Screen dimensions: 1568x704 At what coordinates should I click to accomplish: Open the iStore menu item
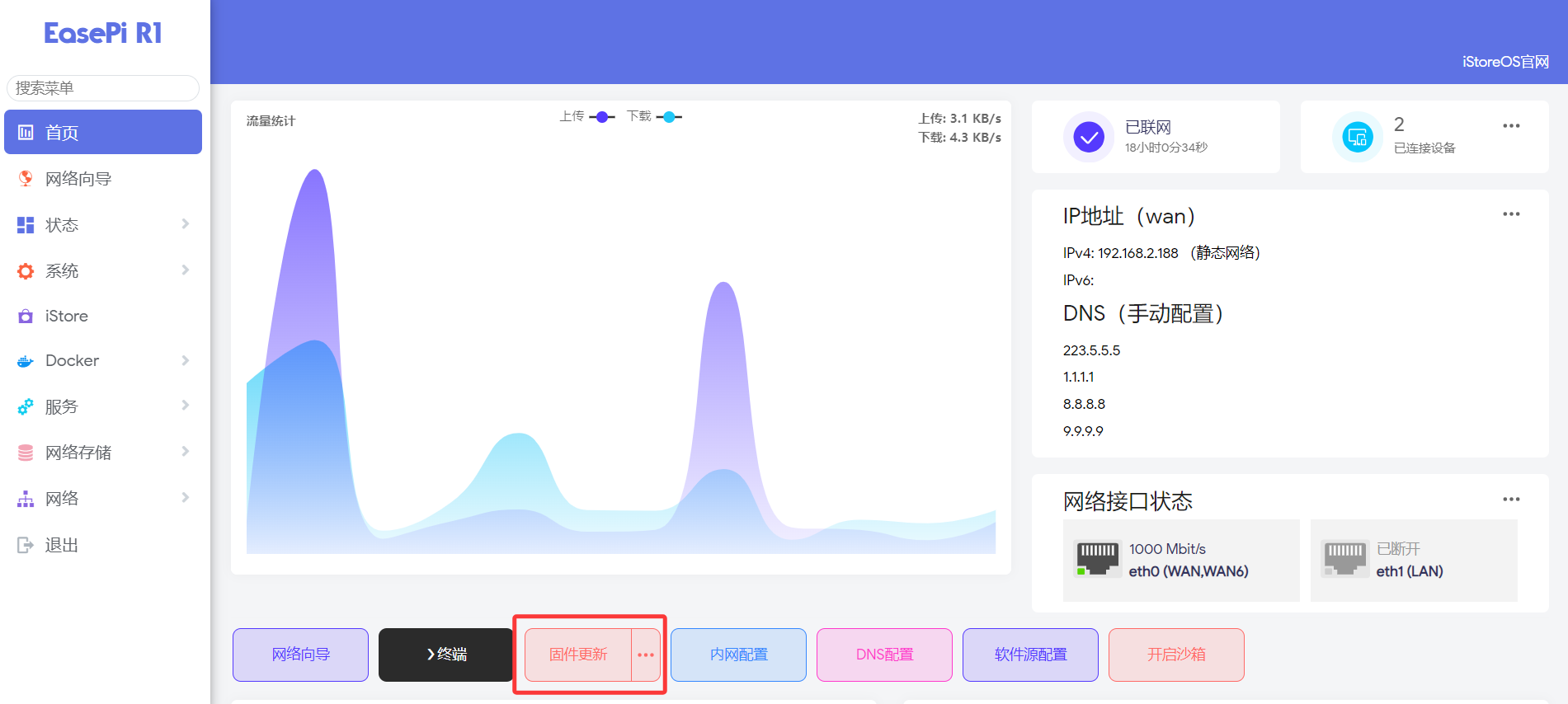(103, 316)
